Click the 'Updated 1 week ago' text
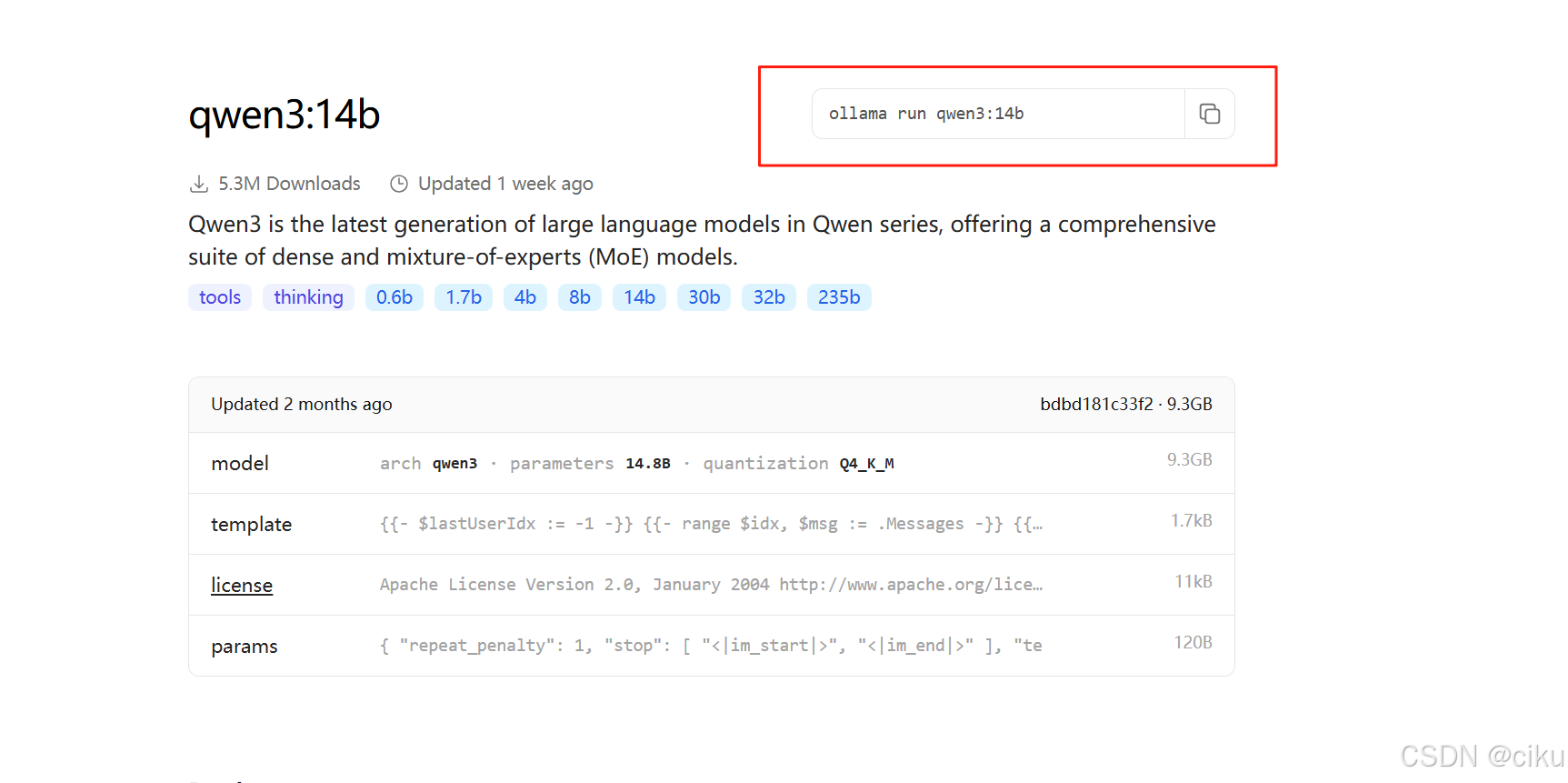1568x783 pixels. coord(505,184)
